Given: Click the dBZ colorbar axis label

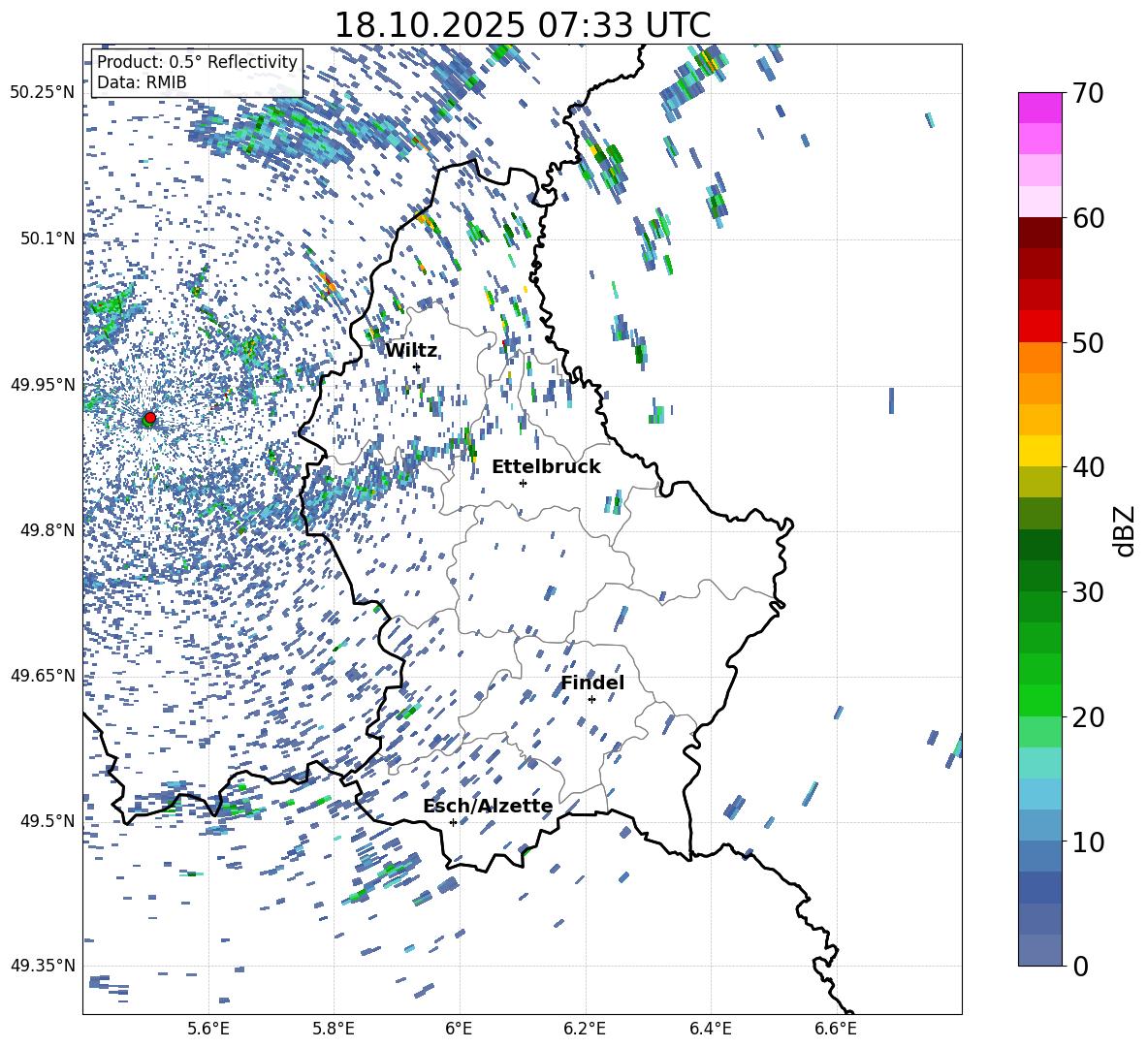Looking at the screenshot, I should pos(1125,530).
